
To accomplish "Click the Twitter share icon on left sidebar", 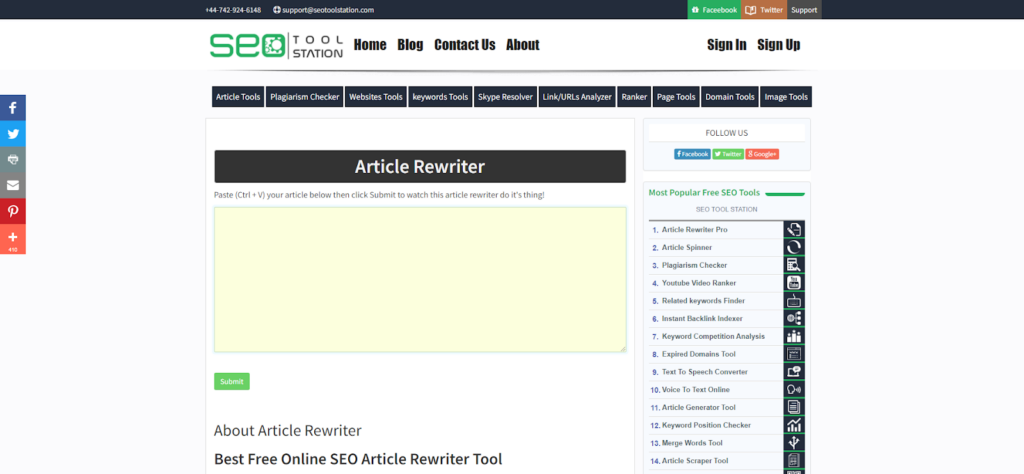I will [13, 134].
